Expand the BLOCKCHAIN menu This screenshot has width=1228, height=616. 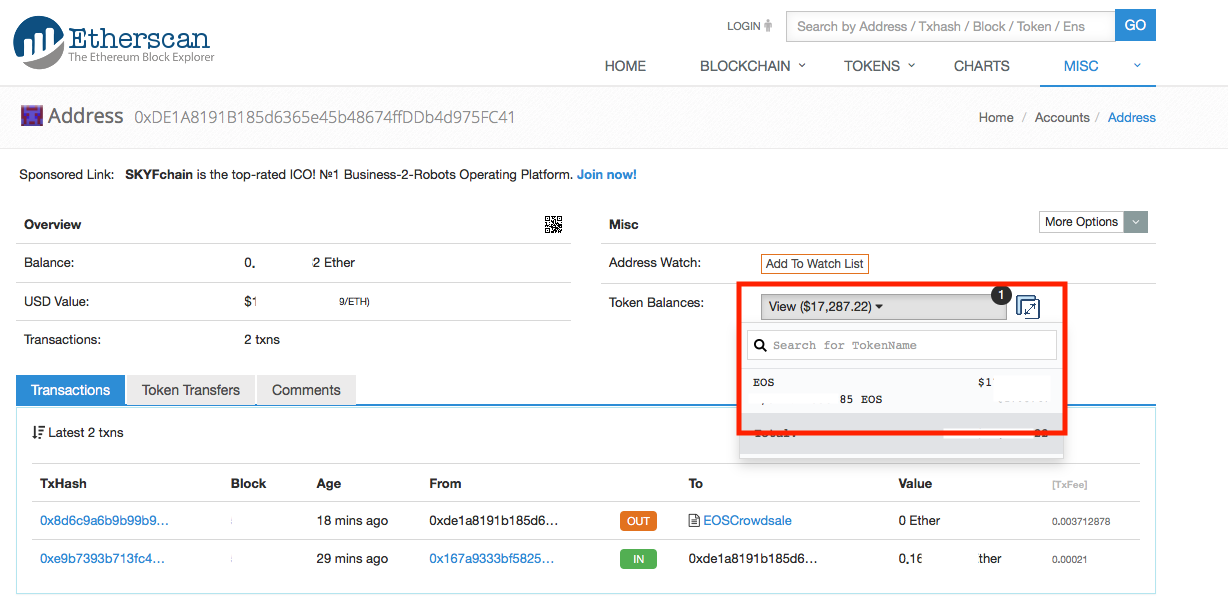[752, 66]
